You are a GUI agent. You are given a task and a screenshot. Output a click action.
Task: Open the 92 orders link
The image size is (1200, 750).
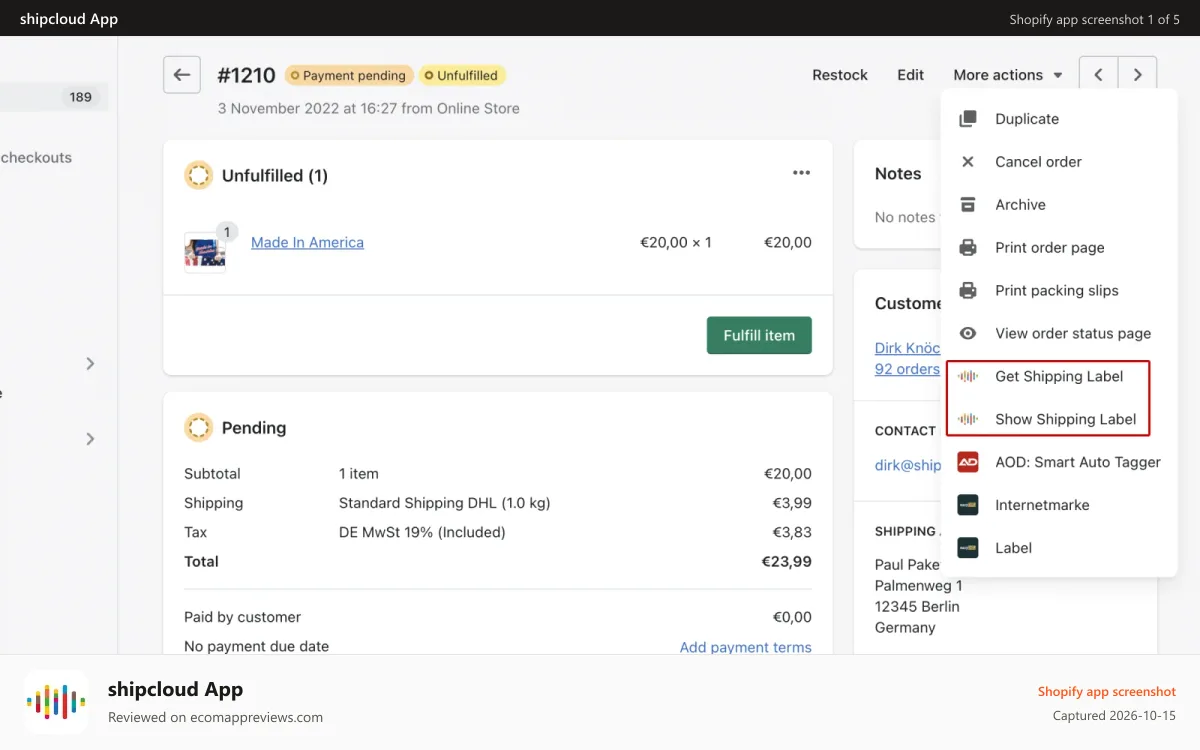[x=908, y=369]
